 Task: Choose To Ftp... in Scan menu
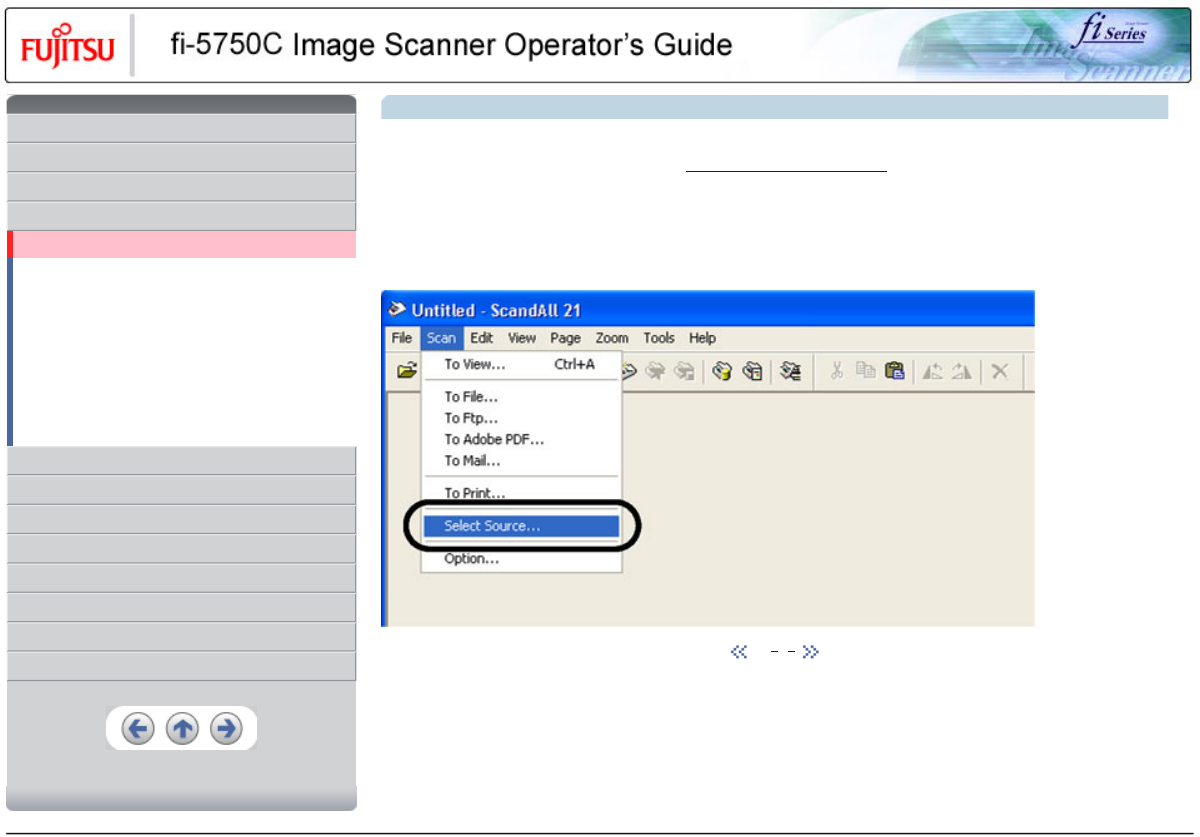pos(521,418)
